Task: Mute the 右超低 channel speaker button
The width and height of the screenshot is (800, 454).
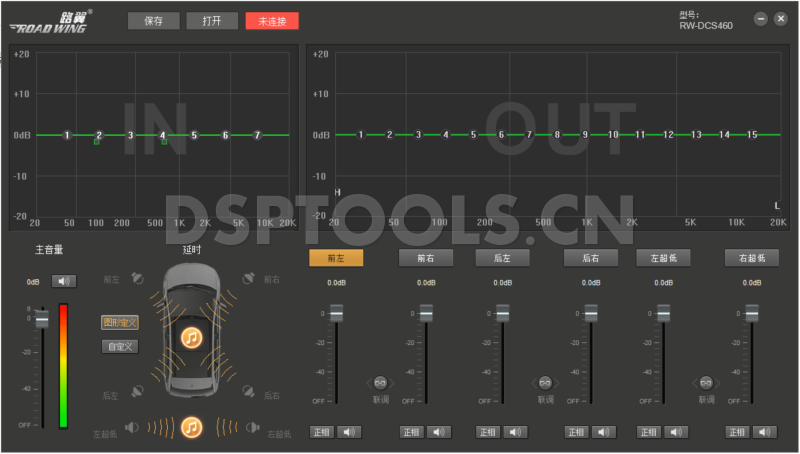Action: (x=764, y=432)
